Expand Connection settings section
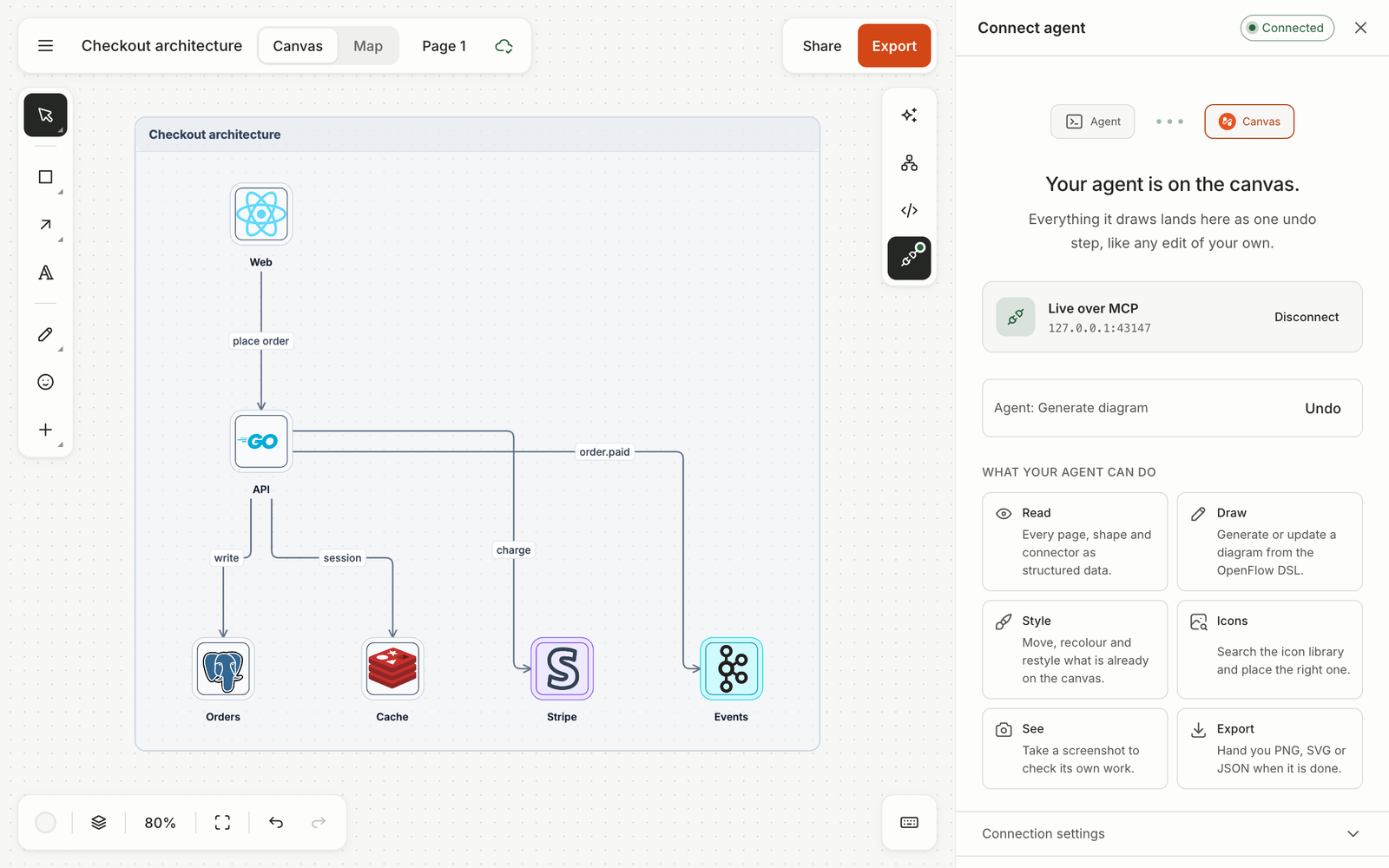1389x868 pixels. click(1172, 833)
